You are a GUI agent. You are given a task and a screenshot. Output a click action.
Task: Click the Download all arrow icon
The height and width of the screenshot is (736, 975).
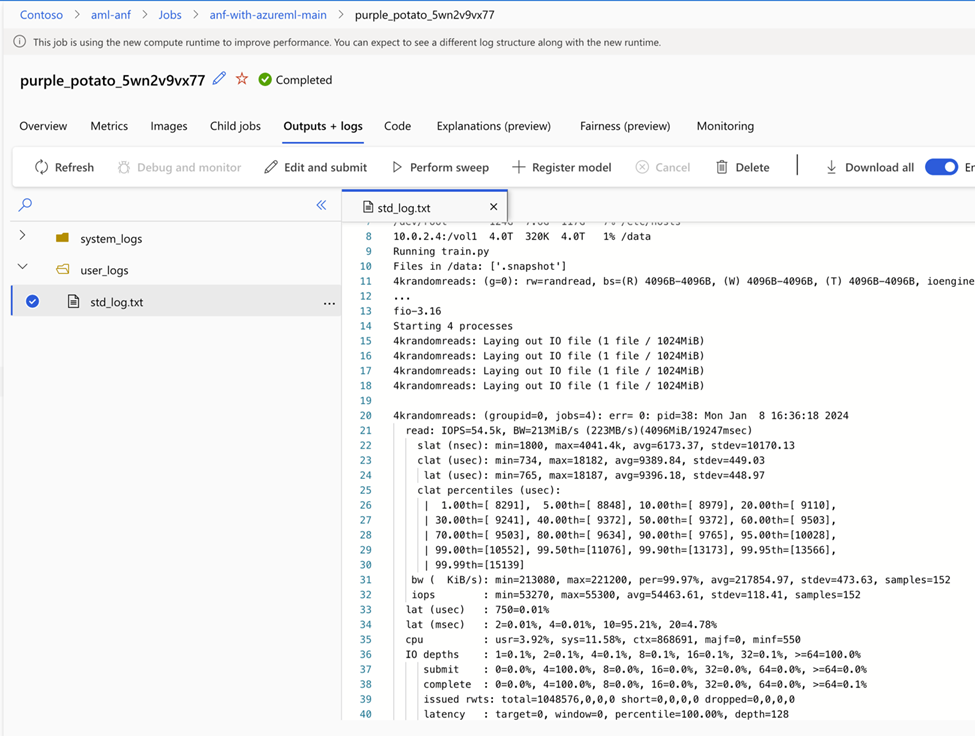(831, 167)
